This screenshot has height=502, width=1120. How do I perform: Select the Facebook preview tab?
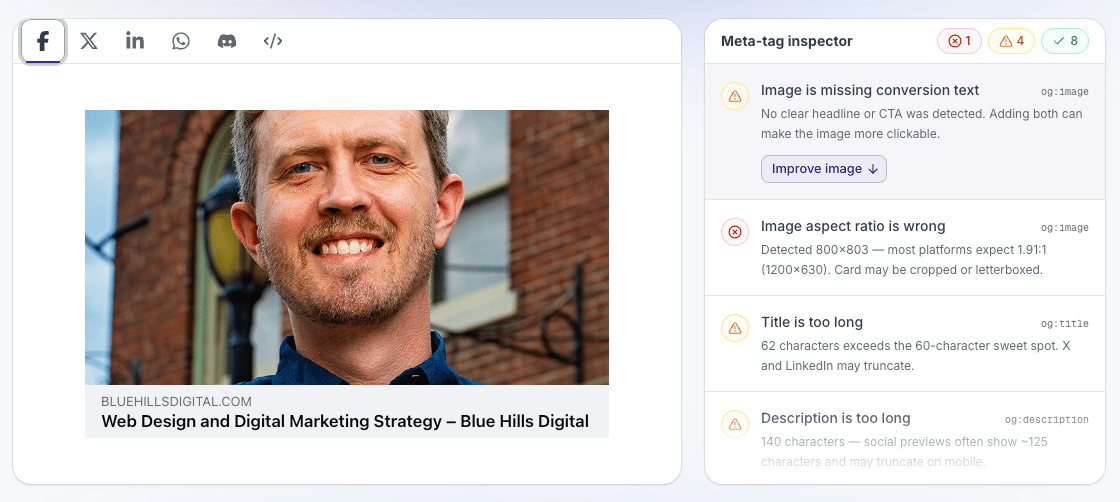43,41
